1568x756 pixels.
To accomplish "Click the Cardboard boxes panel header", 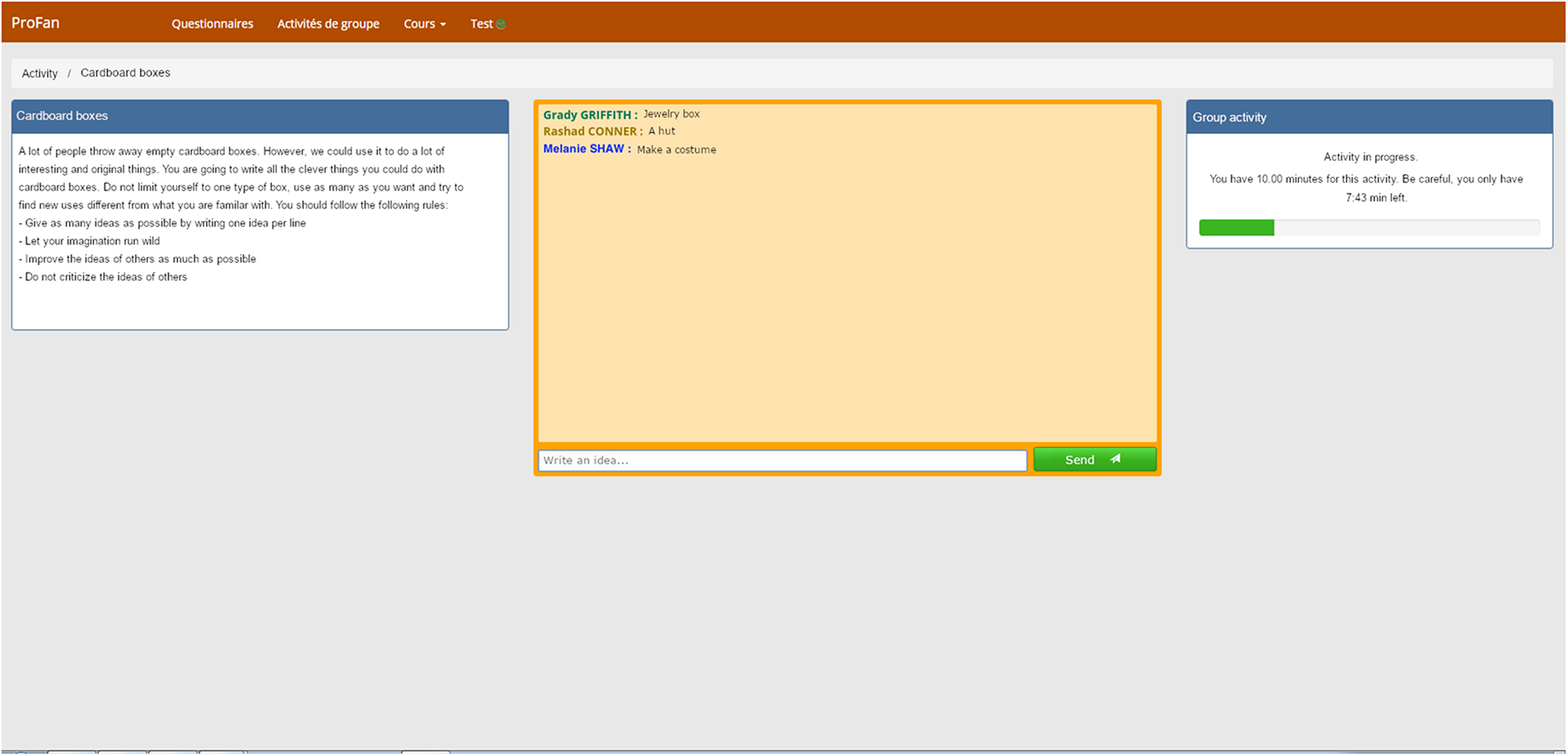I will click(259, 116).
